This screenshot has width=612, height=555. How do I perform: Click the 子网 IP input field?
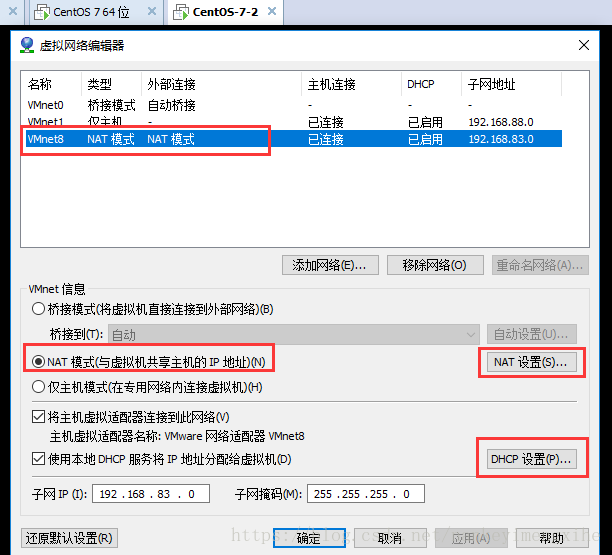coord(151,494)
